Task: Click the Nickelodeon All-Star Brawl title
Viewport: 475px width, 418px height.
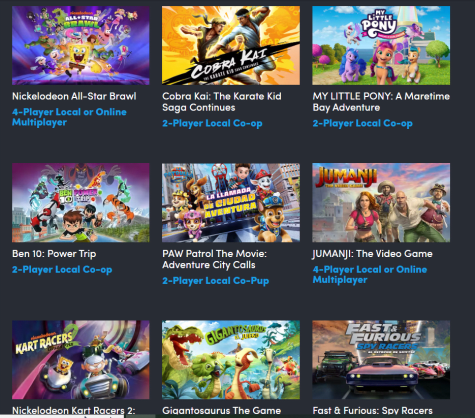Action: [74, 96]
